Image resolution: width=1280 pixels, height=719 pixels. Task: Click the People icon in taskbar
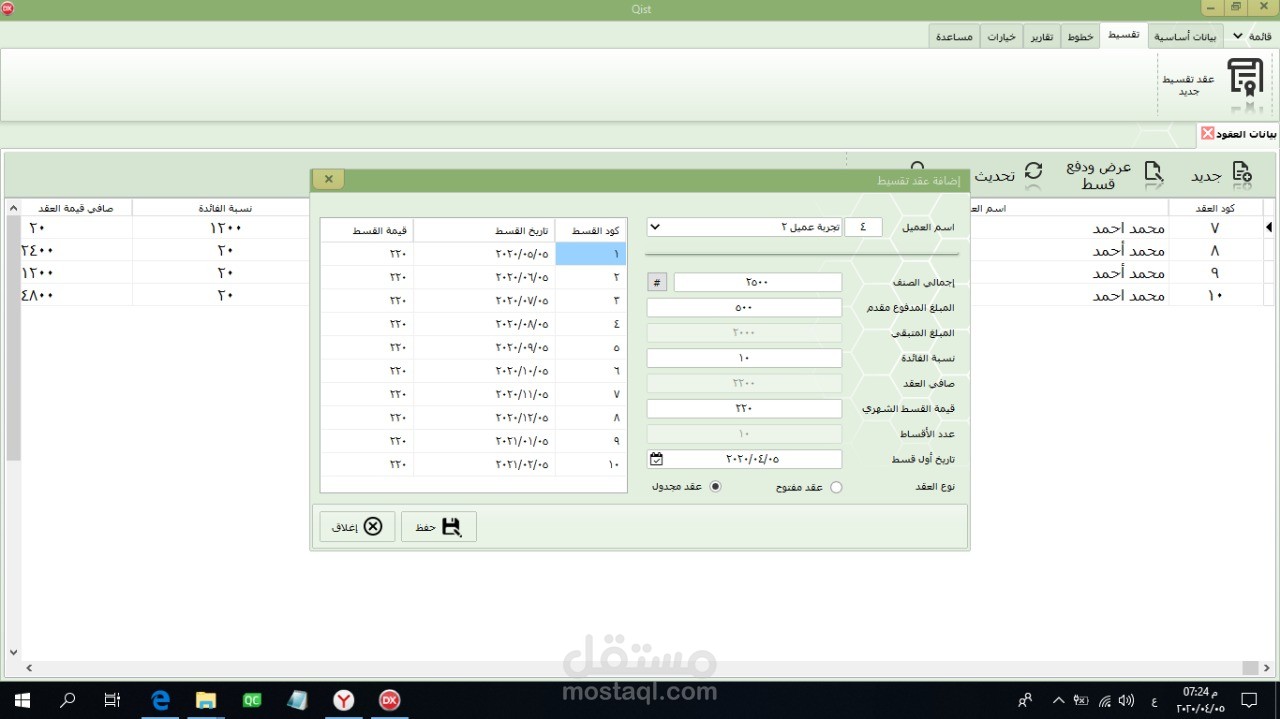click(x=1025, y=700)
